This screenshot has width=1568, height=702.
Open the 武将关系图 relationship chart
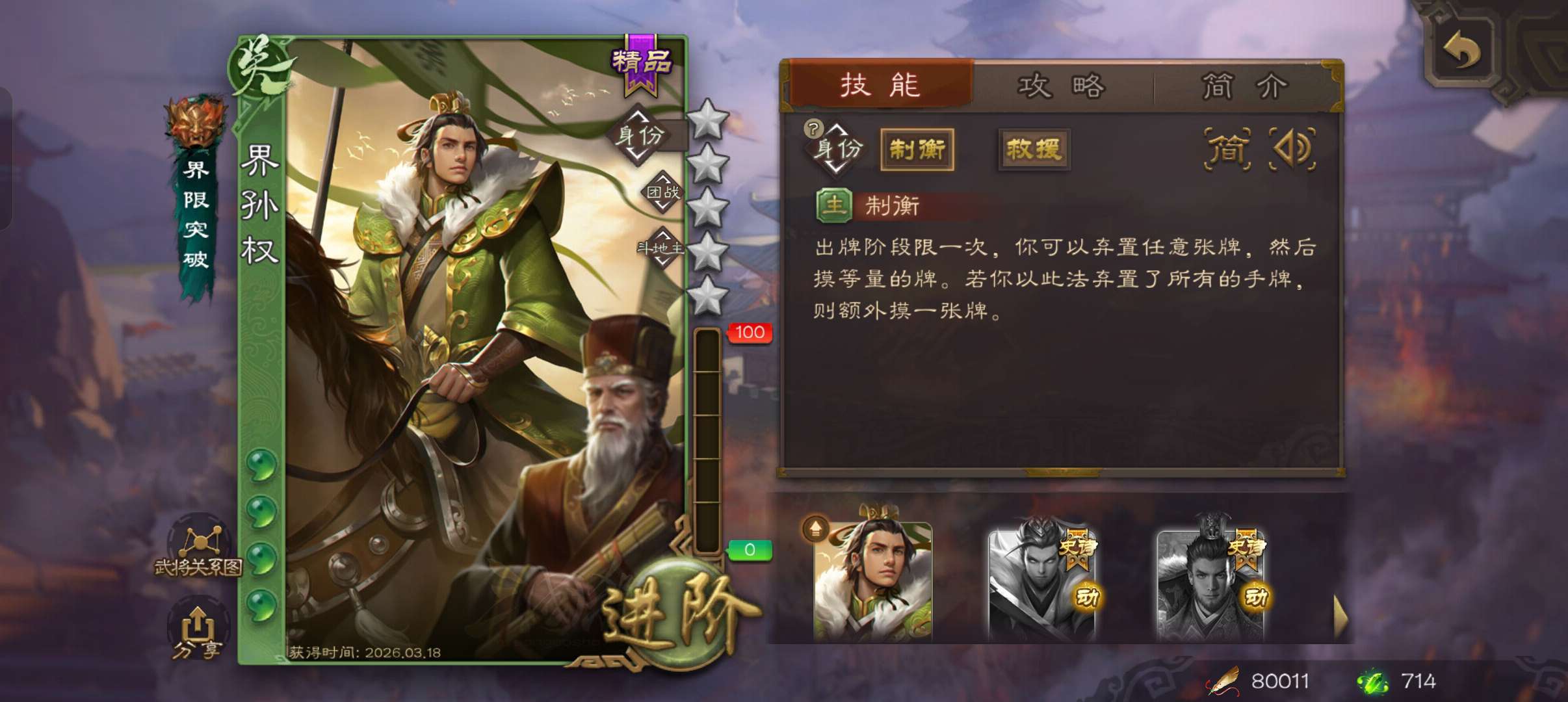click(x=198, y=547)
